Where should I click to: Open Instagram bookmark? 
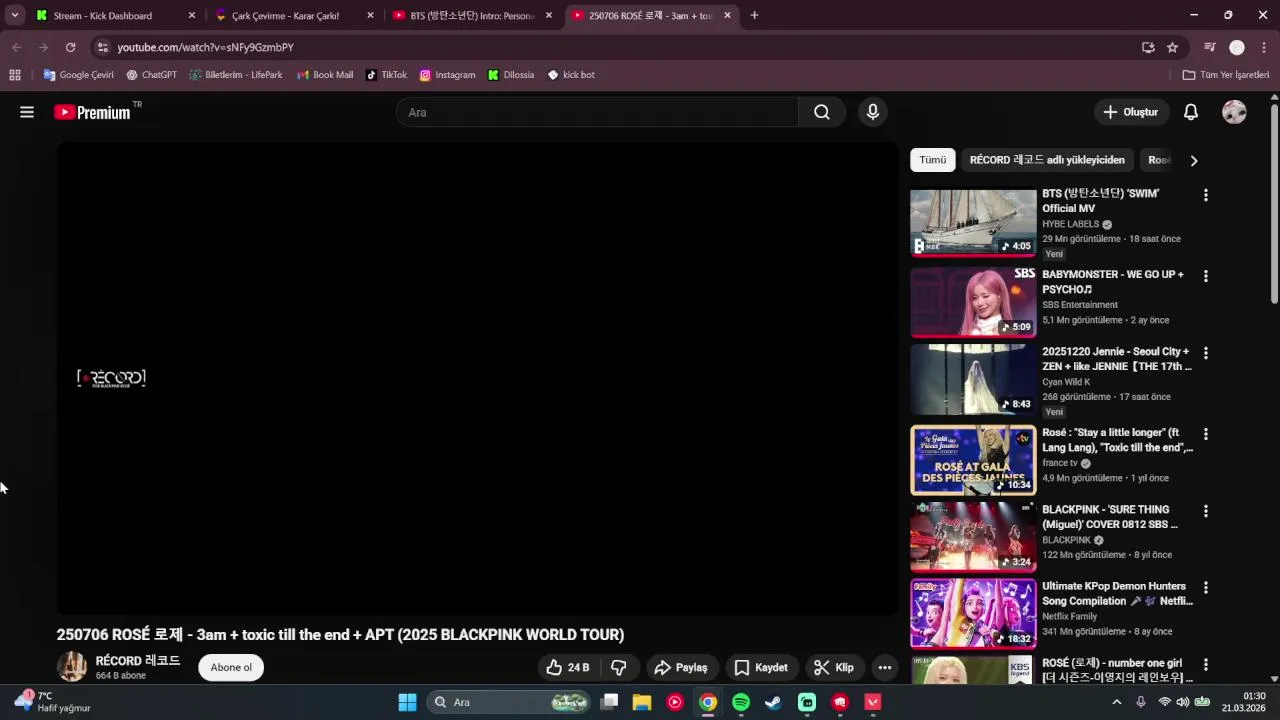[x=447, y=75]
